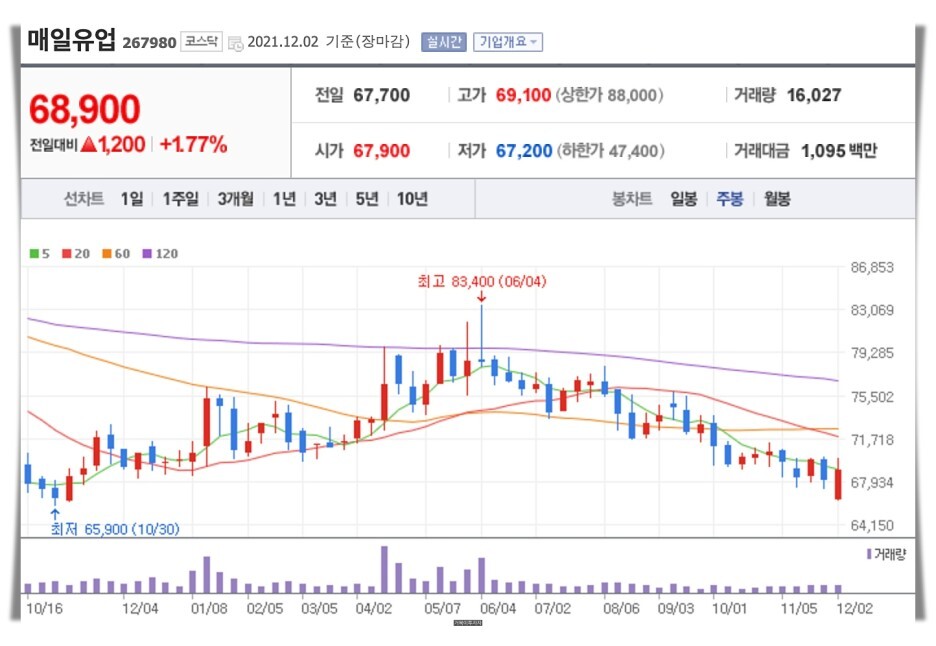The image size is (936, 646).
Task: Click the 06/04 date on the x-axis
Action: click(498, 608)
